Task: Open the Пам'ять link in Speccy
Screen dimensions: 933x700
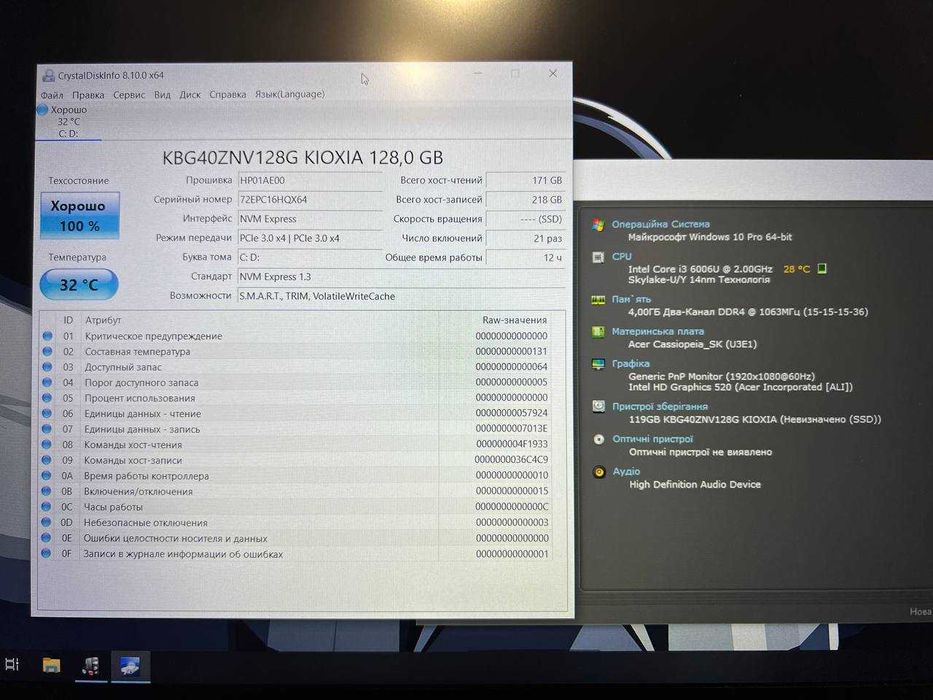Action: 631,299
